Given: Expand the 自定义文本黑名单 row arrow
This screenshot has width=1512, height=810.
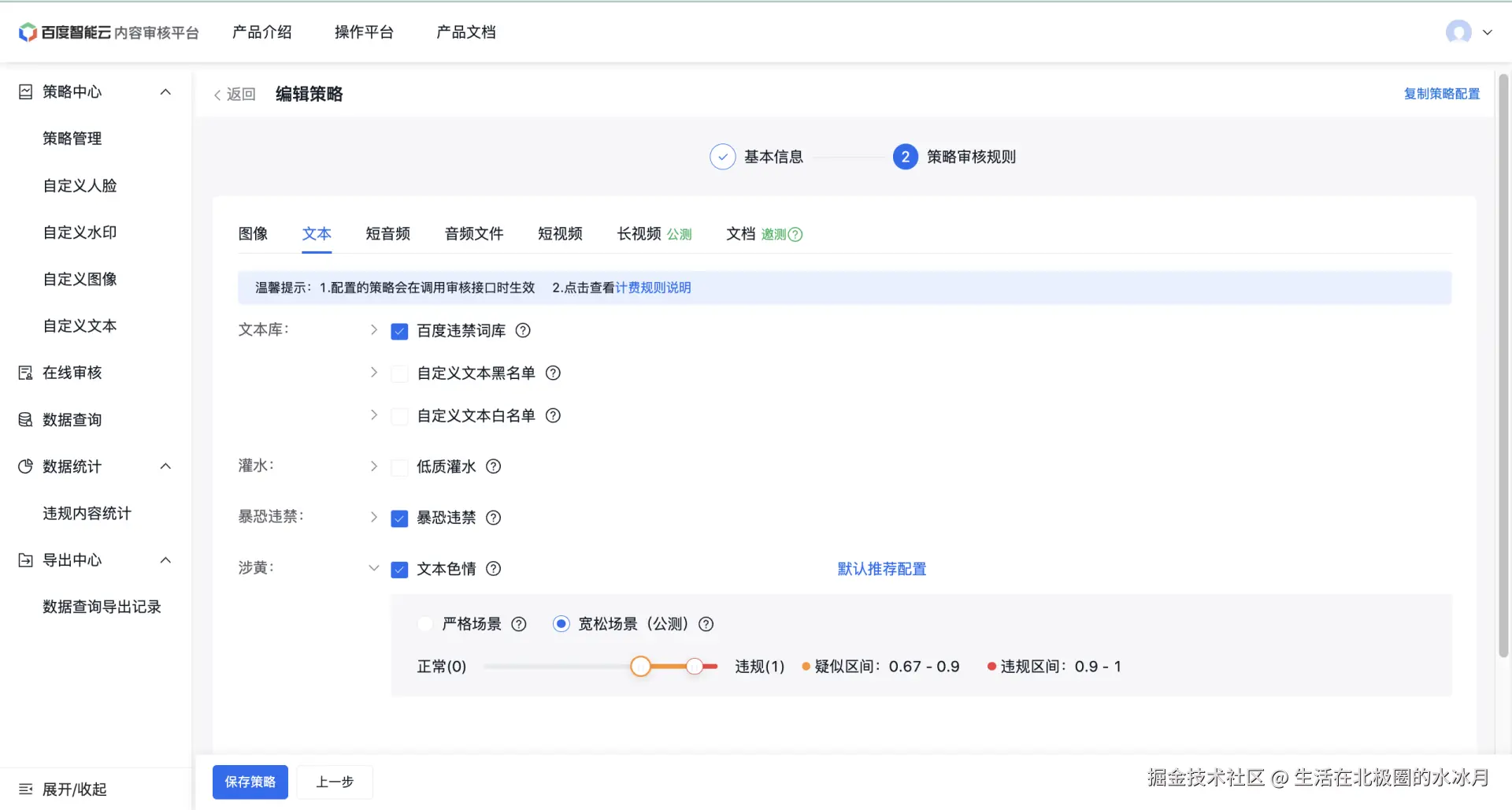Looking at the screenshot, I should pyautogui.click(x=374, y=372).
